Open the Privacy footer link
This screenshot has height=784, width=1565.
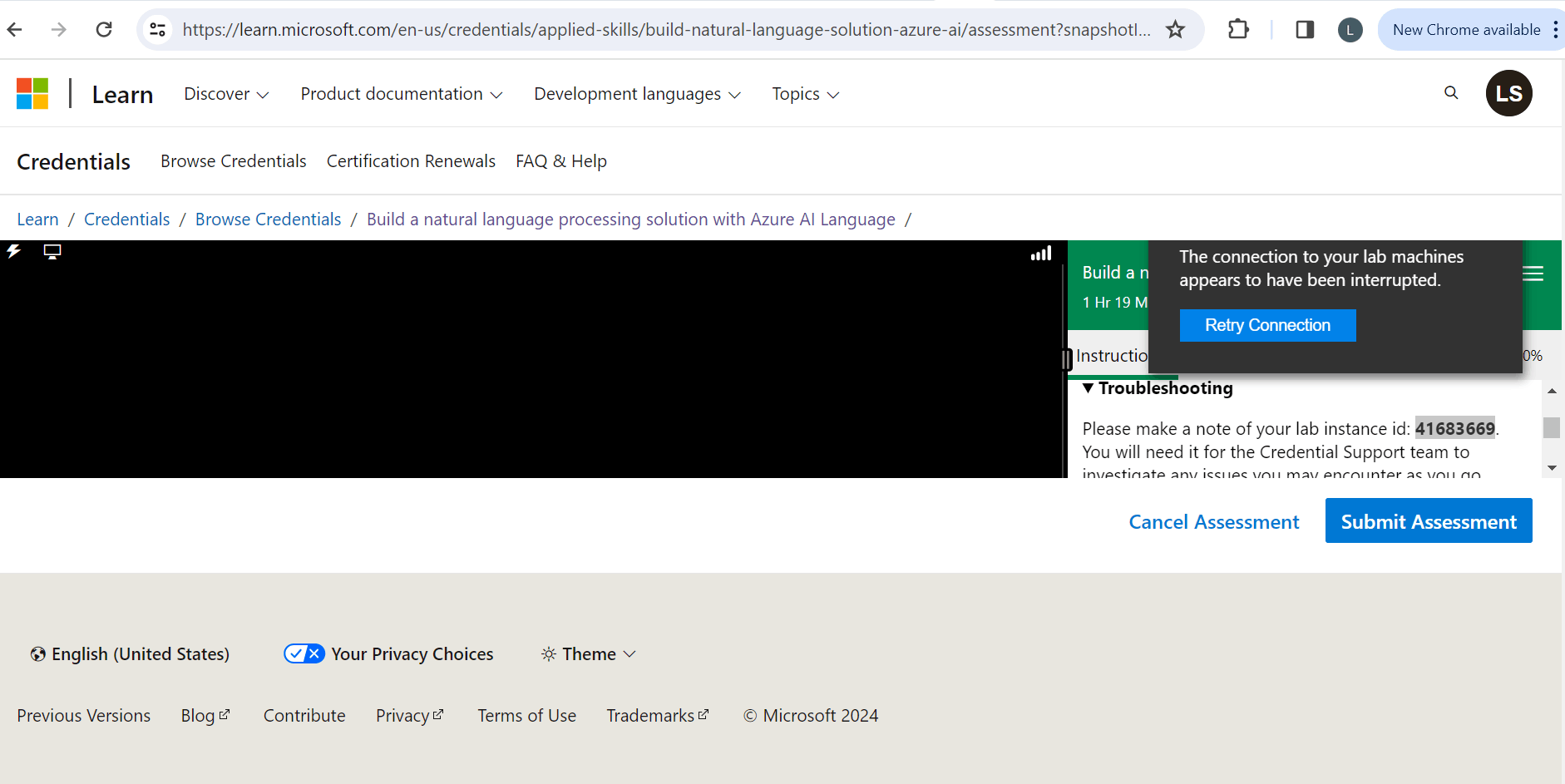410,716
